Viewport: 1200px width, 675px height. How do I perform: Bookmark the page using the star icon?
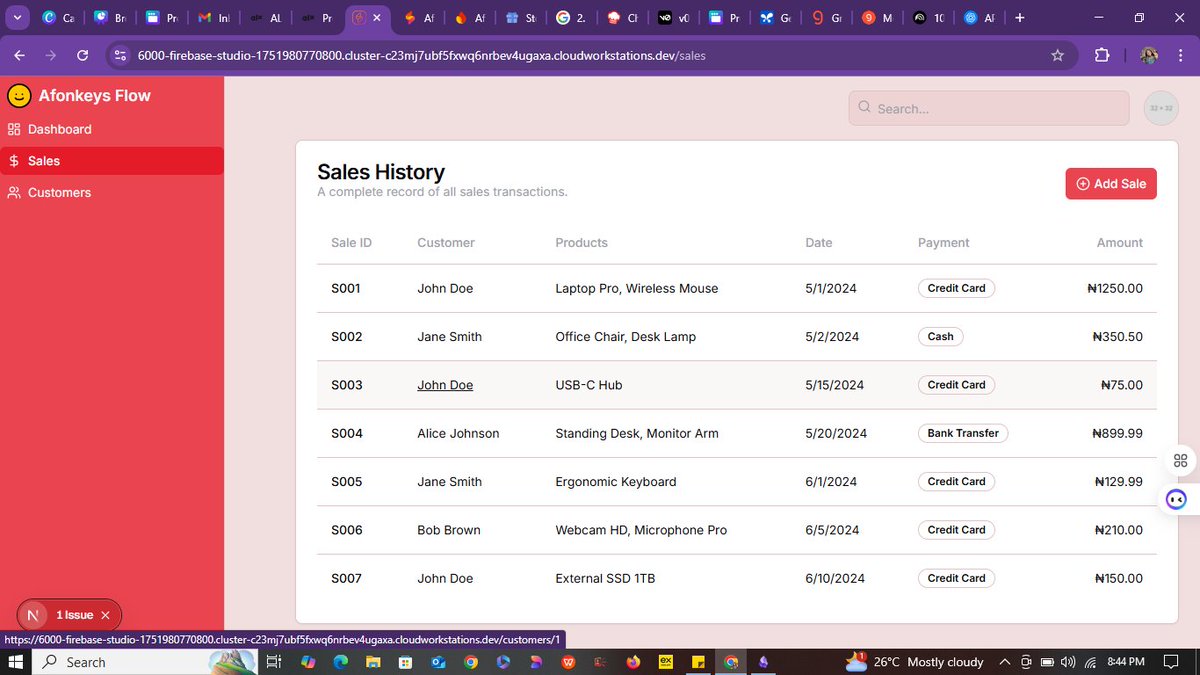pyautogui.click(x=1057, y=55)
